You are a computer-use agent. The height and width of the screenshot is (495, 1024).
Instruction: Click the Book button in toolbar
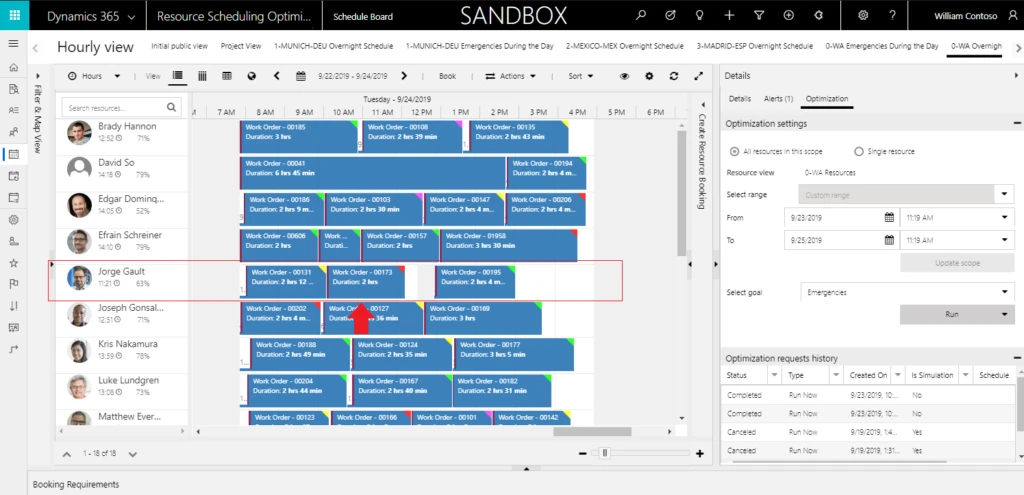[x=447, y=76]
